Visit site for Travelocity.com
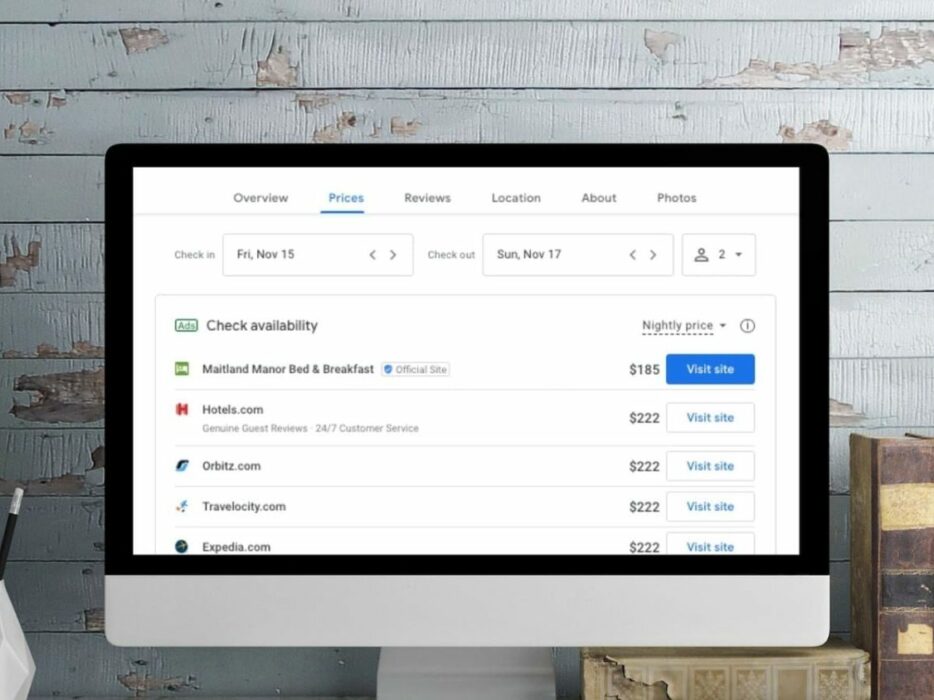Screen dimensions: 934x700 pos(710,506)
